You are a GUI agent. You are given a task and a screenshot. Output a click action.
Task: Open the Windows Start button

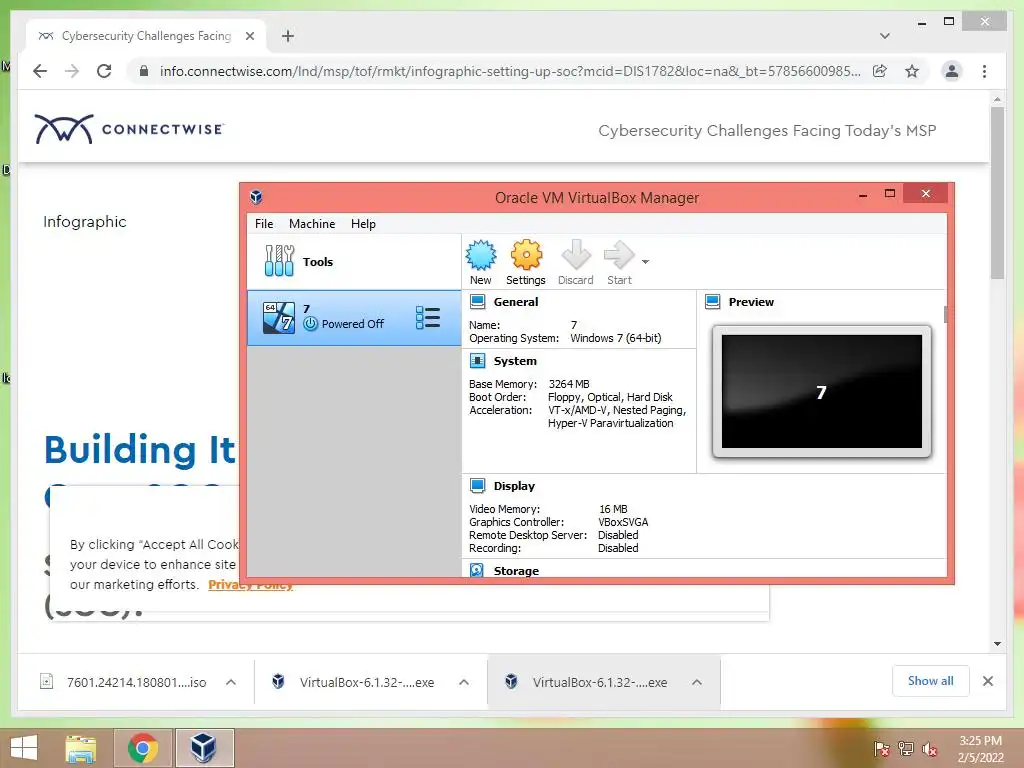point(24,748)
